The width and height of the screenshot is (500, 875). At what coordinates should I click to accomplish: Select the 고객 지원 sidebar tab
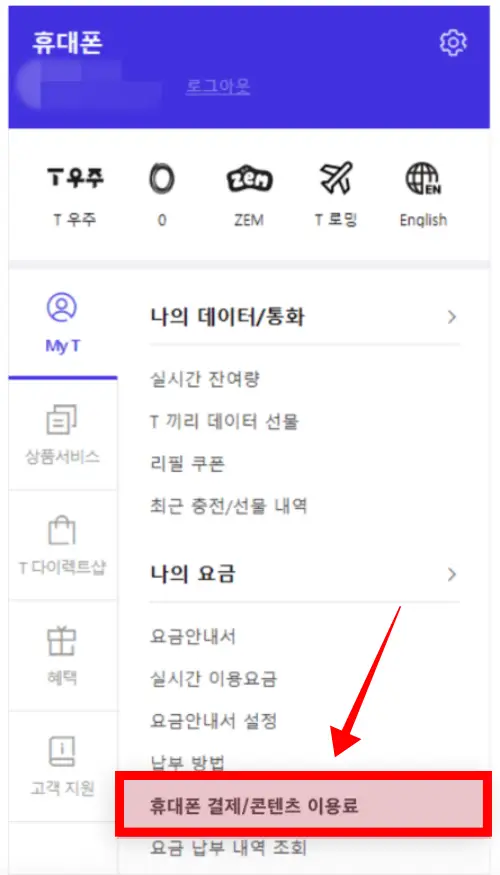(62, 766)
